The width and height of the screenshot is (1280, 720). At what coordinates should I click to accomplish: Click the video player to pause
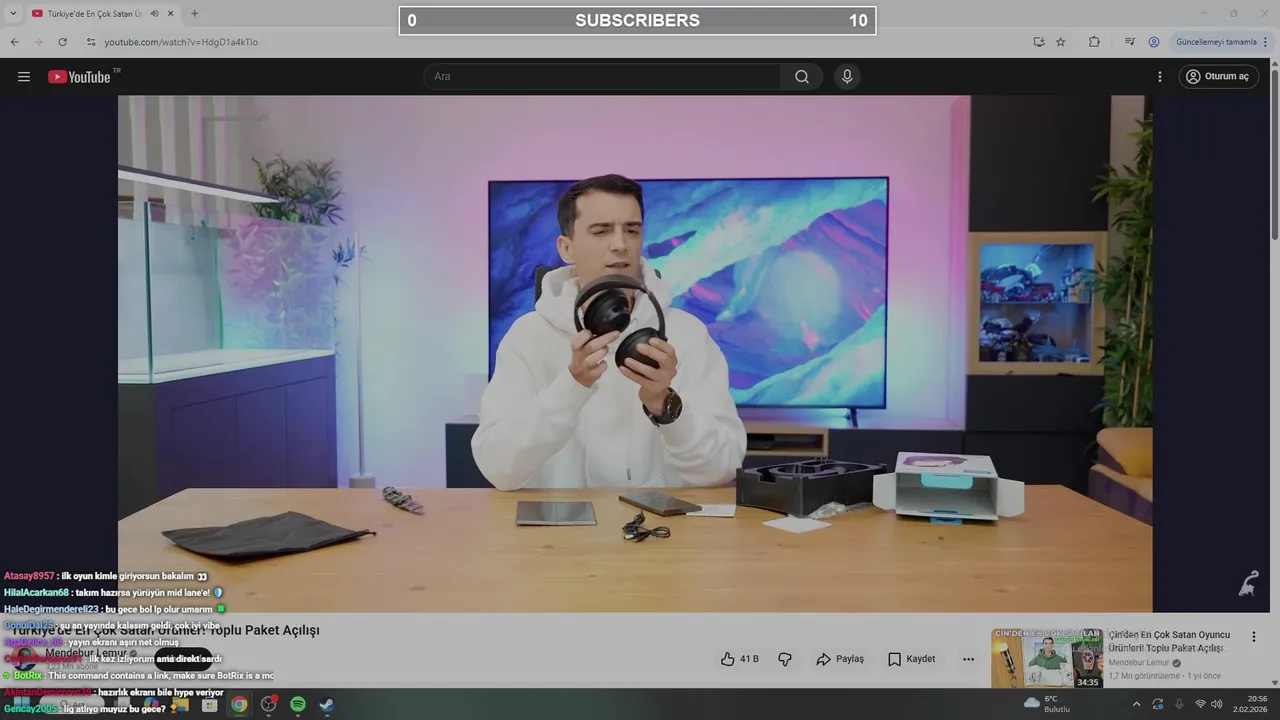coord(635,354)
